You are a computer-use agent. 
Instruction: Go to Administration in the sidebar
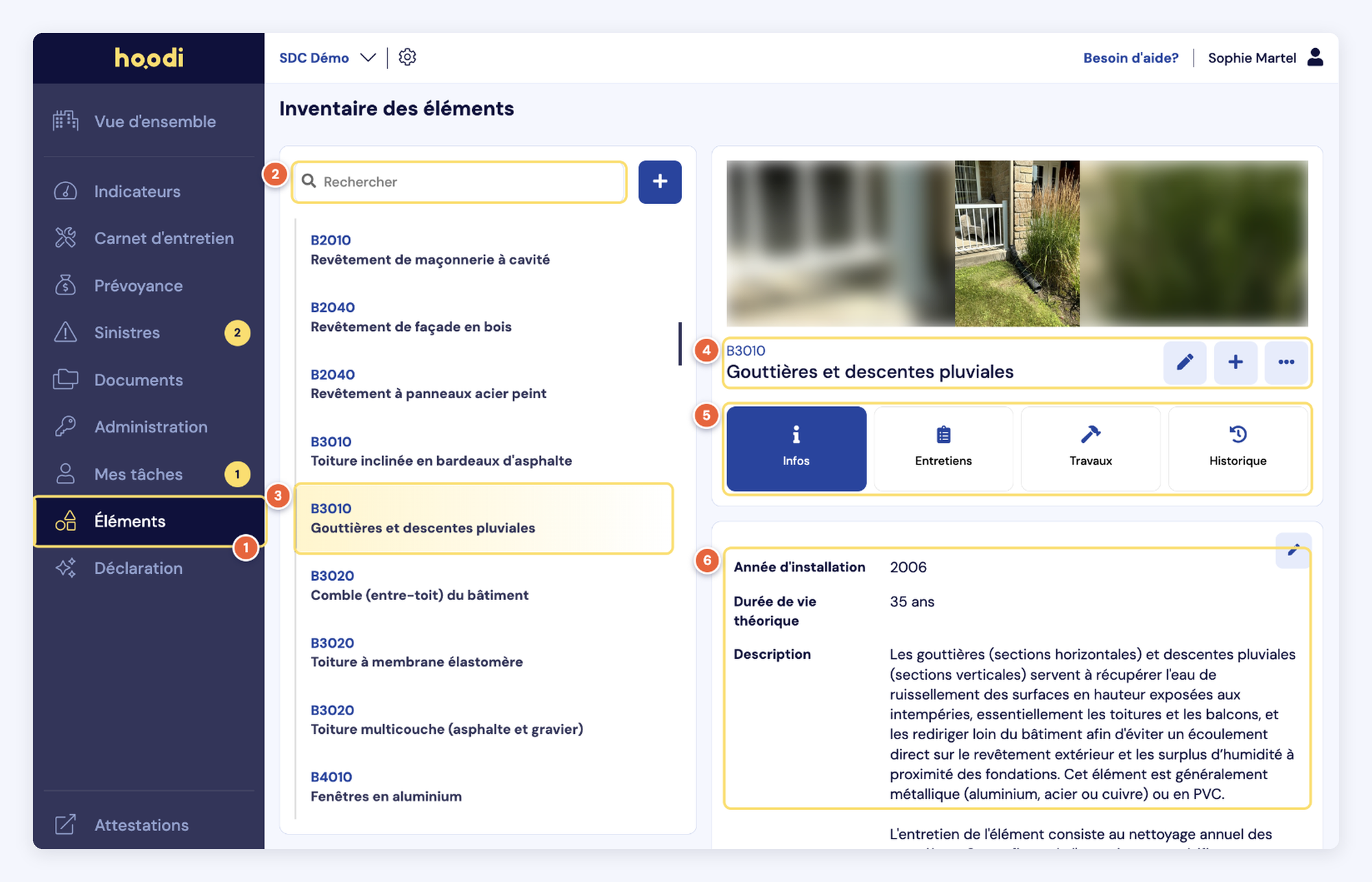[x=148, y=427]
